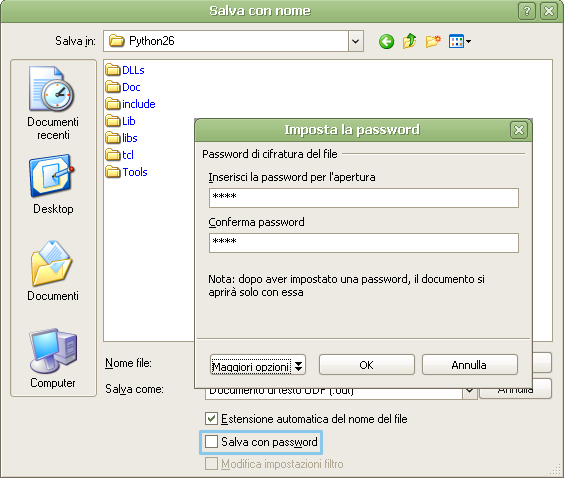Select the Tools folder
The image size is (564, 478).
(126, 172)
